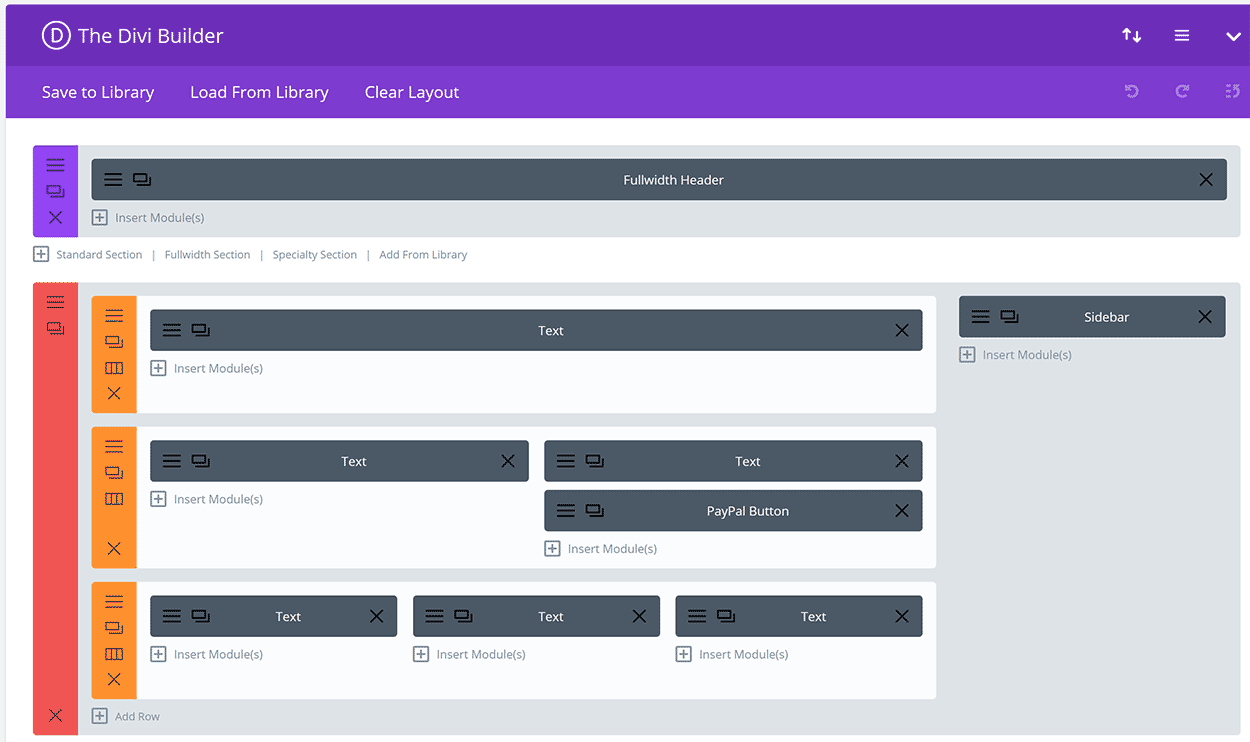Viewport: 1250px width, 742px height.
Task: Select the Fullwidth Header module label
Action: (x=673, y=180)
